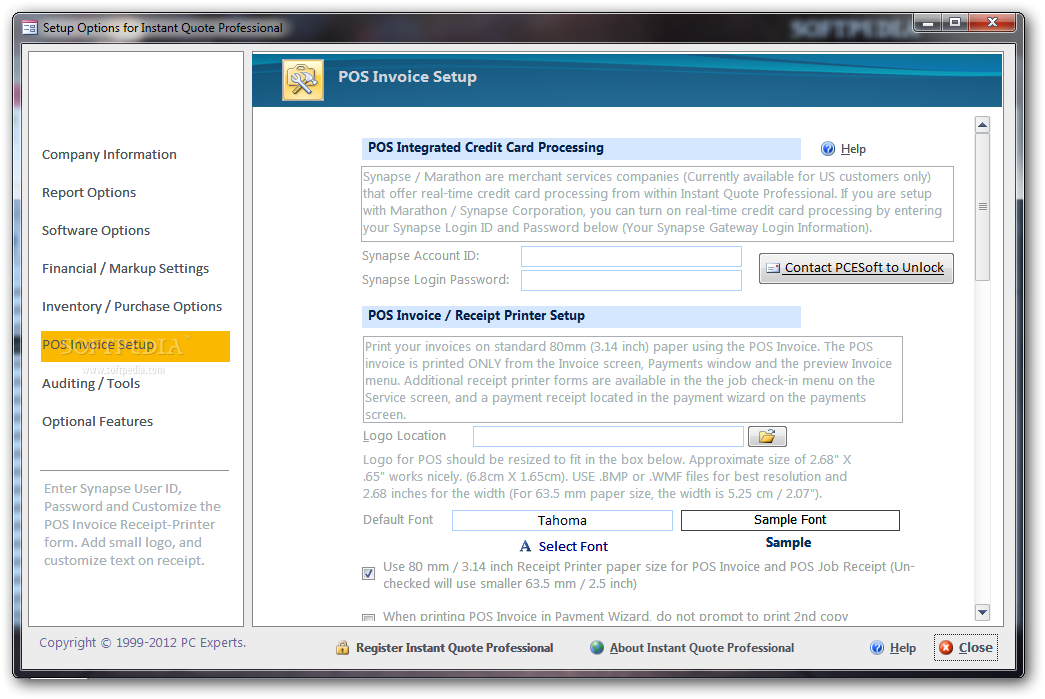Click the Synapse Account ID field

click(631, 257)
